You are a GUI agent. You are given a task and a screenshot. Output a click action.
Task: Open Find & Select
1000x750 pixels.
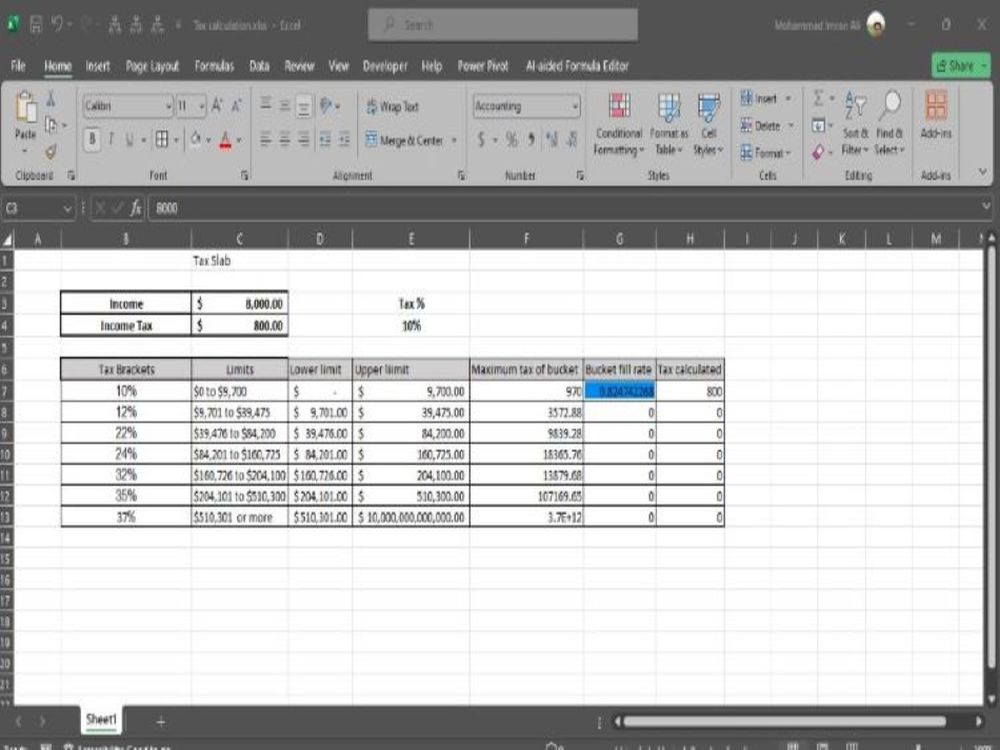pos(890,124)
